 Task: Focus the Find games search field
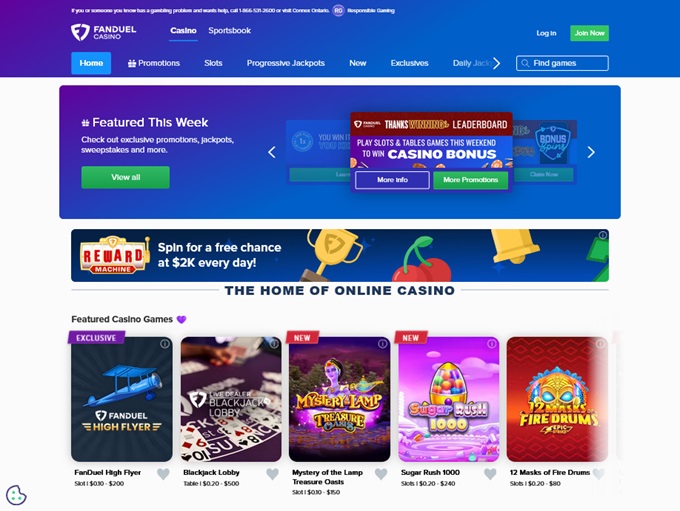point(562,63)
